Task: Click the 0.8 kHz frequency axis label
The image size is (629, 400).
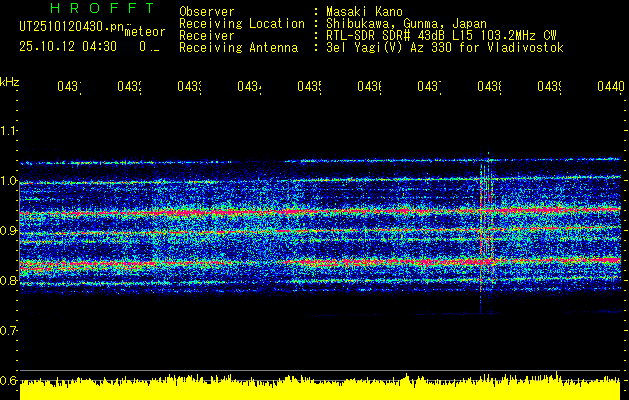Action: (8, 281)
